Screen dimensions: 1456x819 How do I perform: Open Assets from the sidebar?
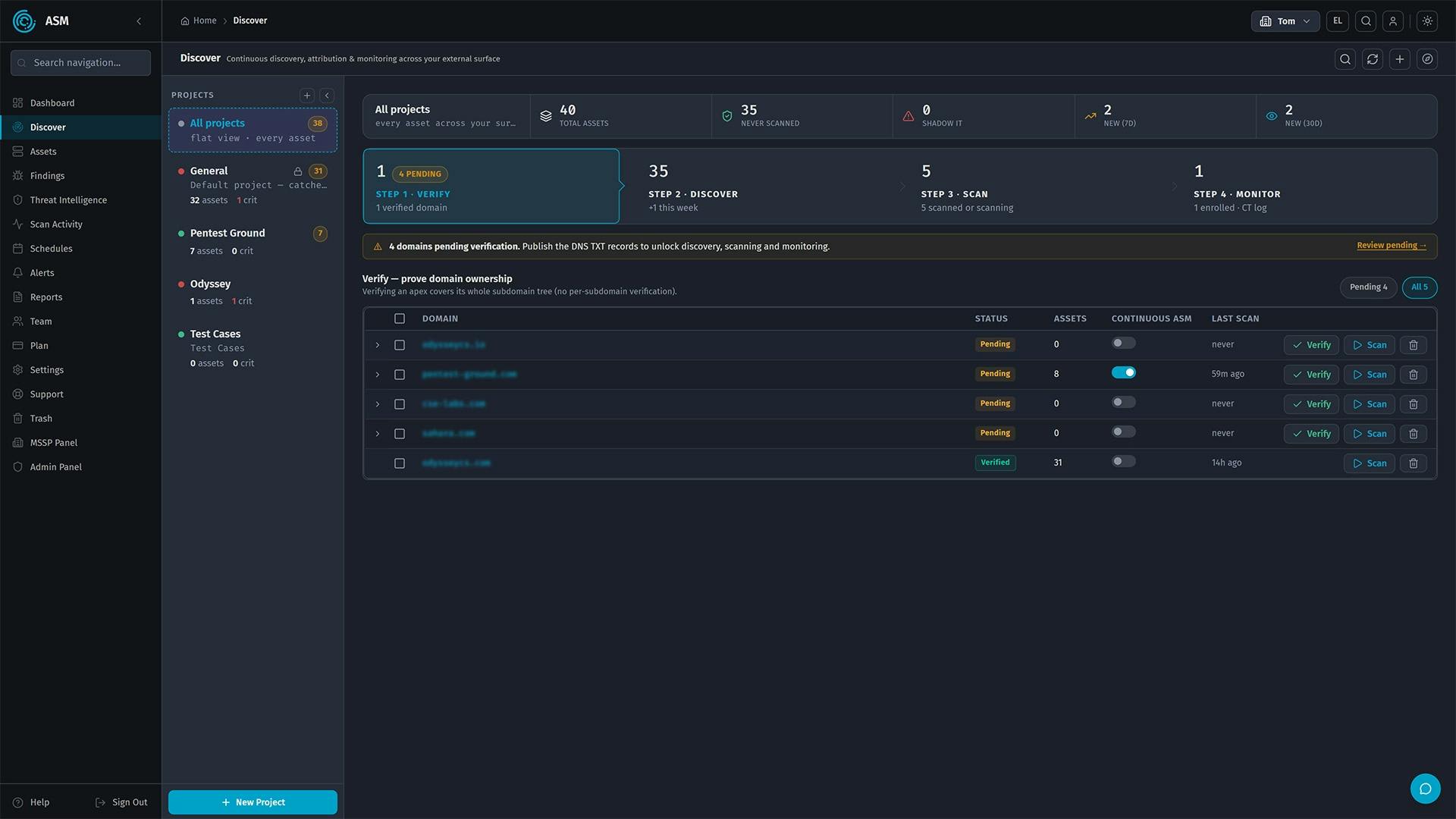(80, 152)
